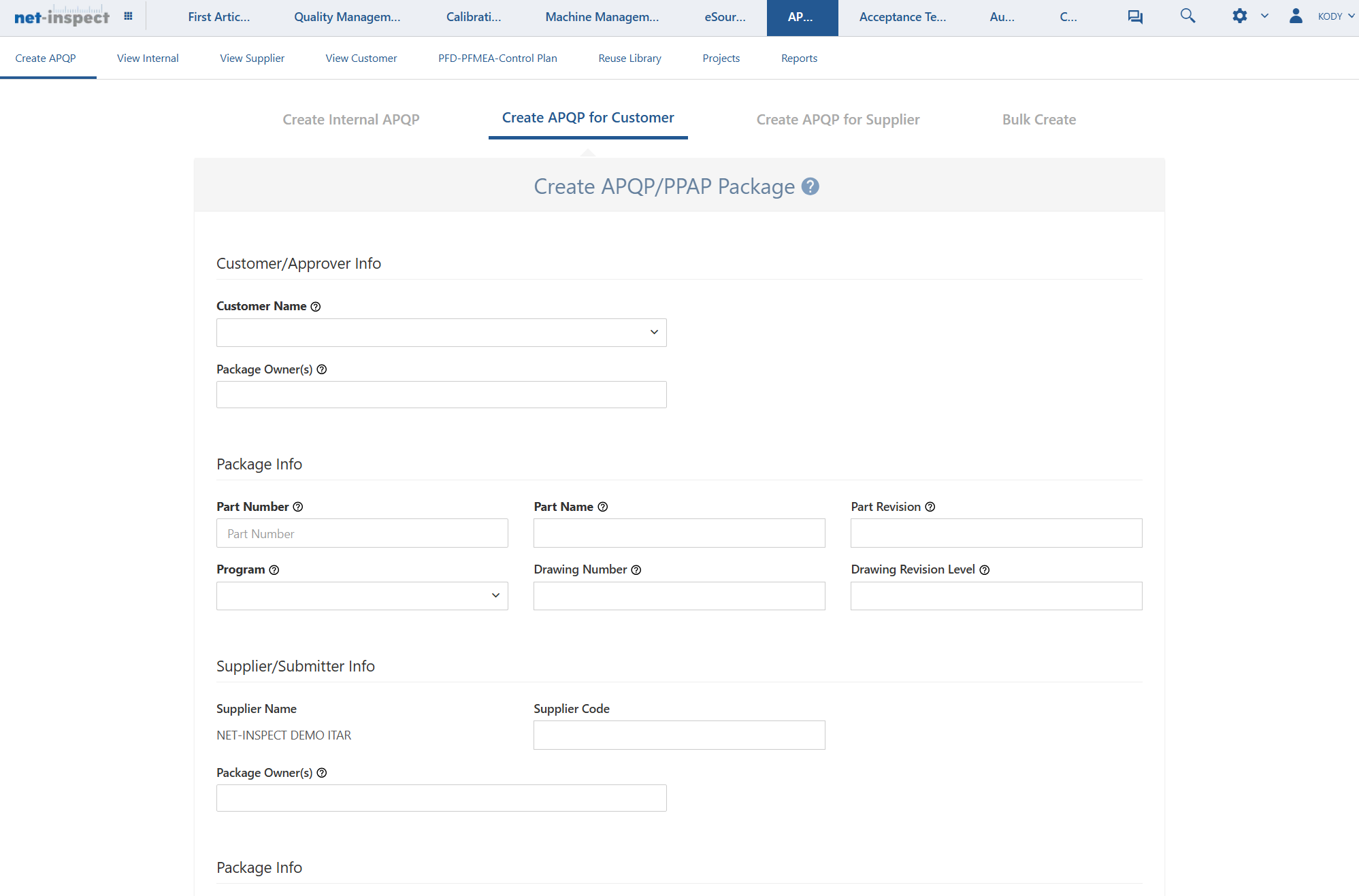1359x896 pixels.
Task: Click Drawing Revision Level help icon
Action: tap(984, 570)
